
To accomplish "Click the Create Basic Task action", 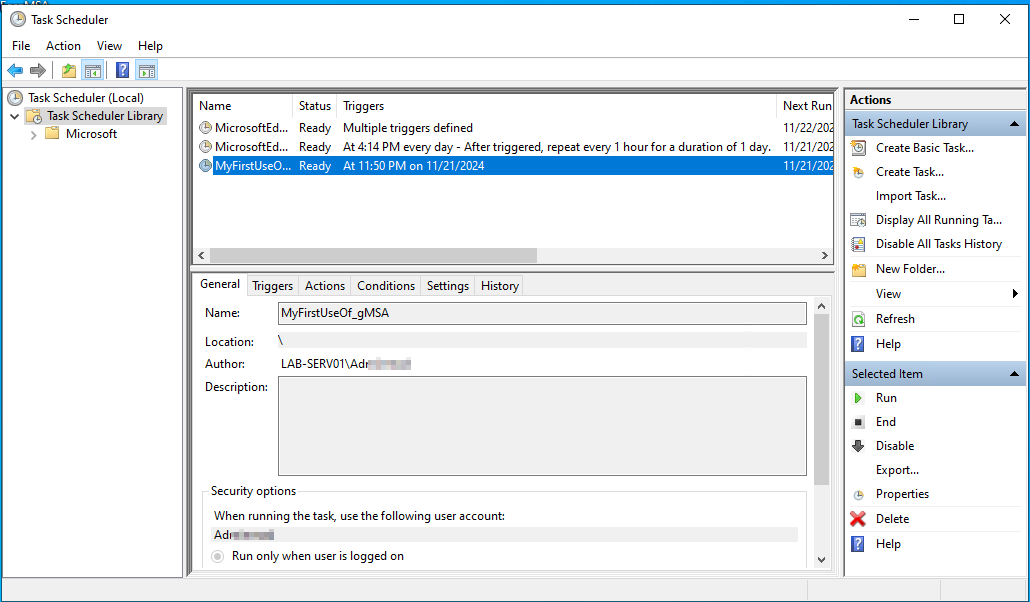I will tap(924, 148).
